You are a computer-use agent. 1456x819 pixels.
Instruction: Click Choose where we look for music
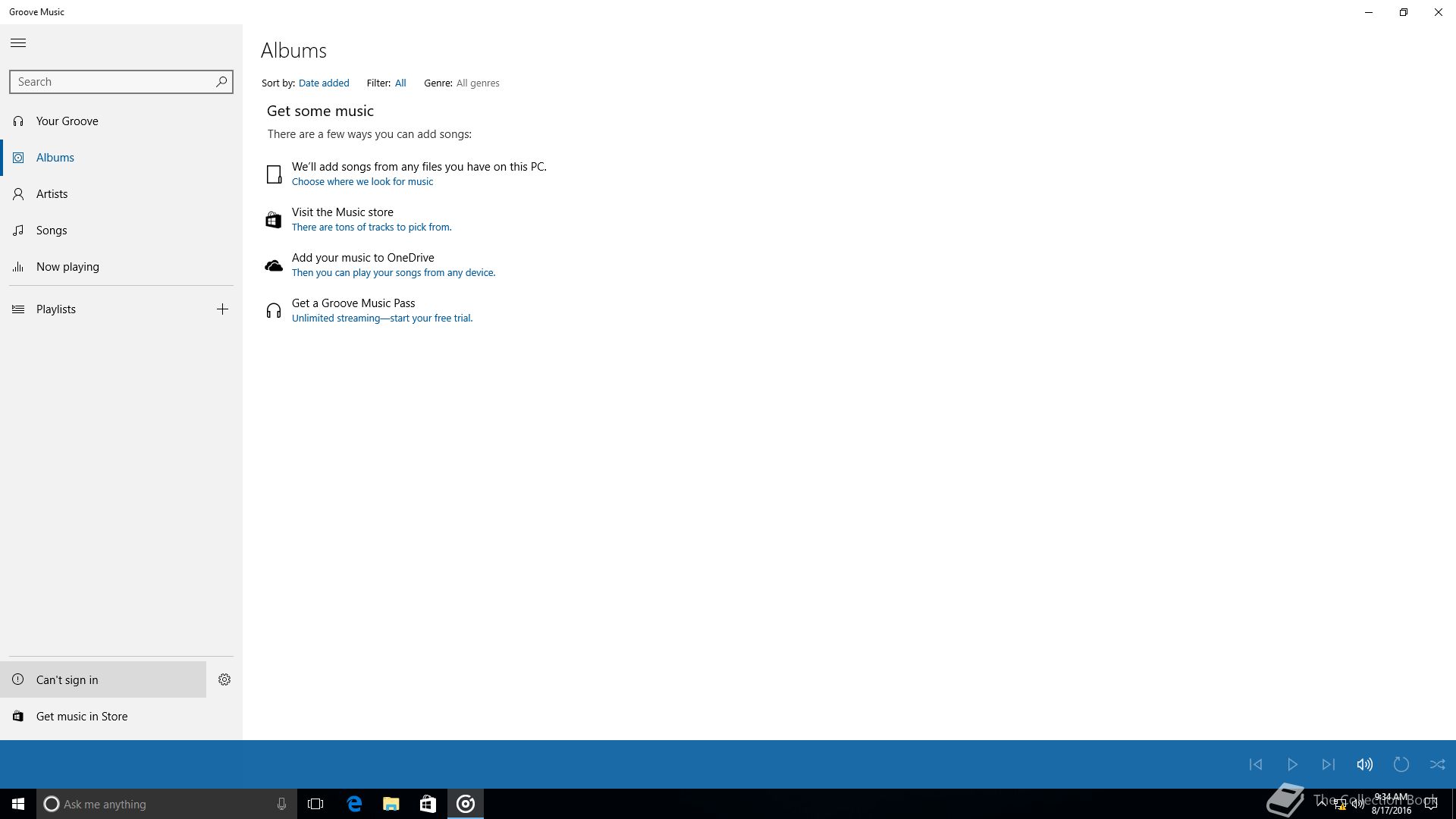pos(362,181)
